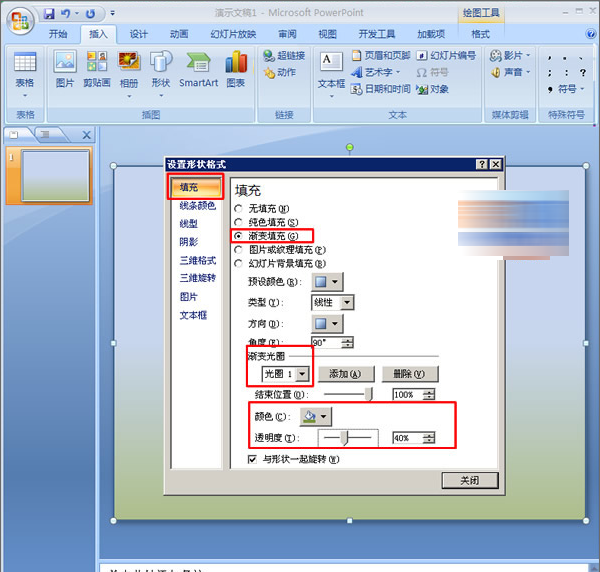The height and width of the screenshot is (572, 600).
Task: Open shadow (阴影) settings
Action: click(x=189, y=242)
